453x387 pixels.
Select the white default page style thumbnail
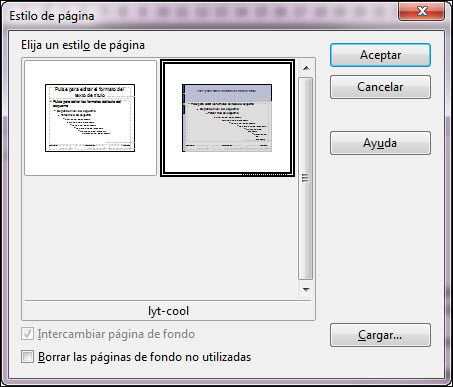click(90, 118)
